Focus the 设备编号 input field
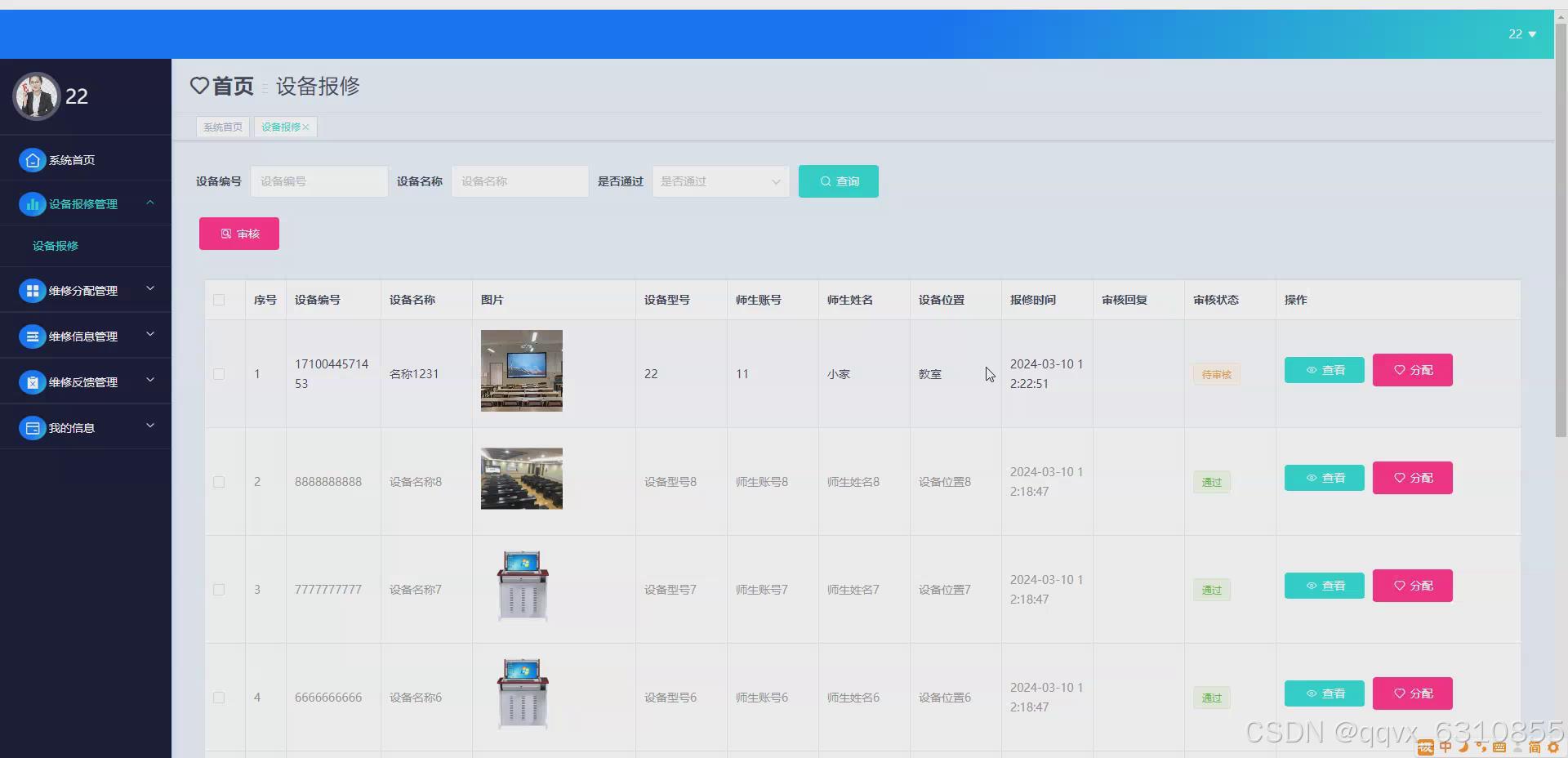This screenshot has width=1568, height=758. [319, 181]
